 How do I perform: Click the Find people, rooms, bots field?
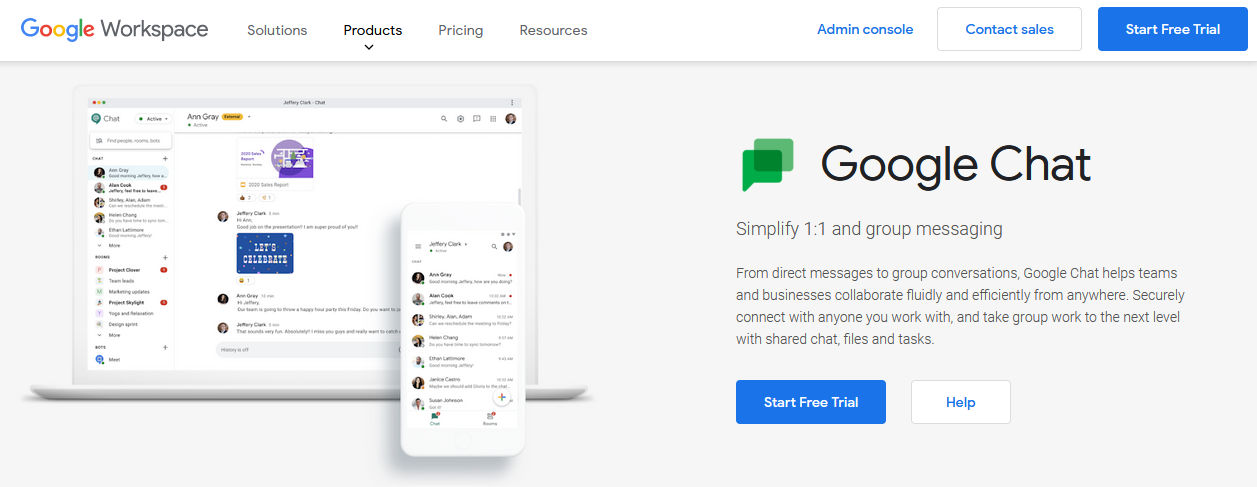[x=131, y=141]
